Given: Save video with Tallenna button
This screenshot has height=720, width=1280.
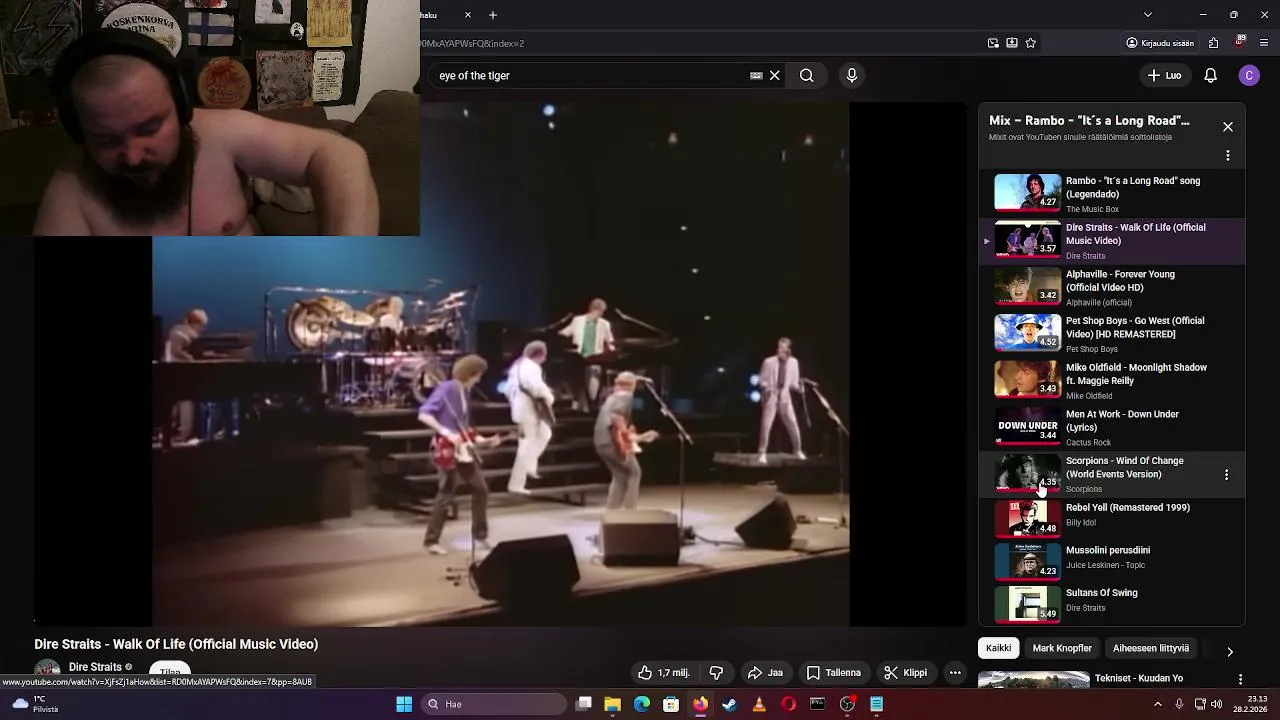Looking at the screenshot, I should click(x=834, y=673).
